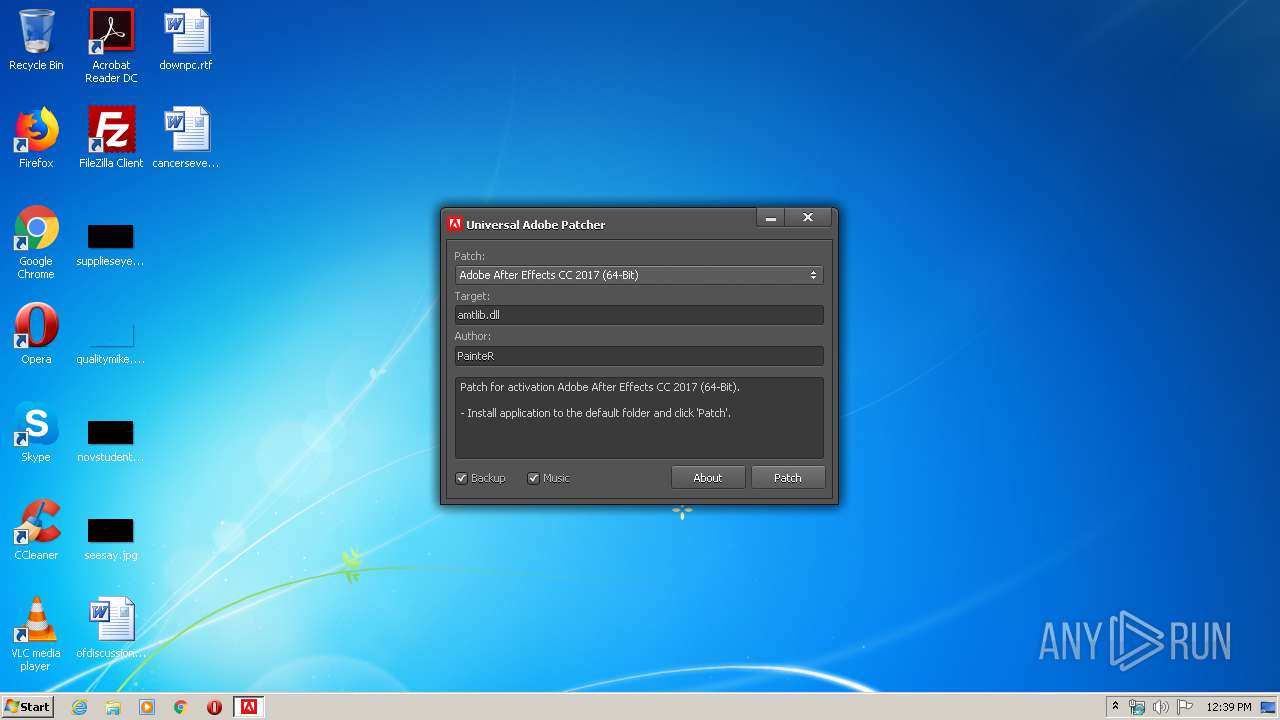
Task: Expand the Patch product dropdown
Action: coord(639,275)
